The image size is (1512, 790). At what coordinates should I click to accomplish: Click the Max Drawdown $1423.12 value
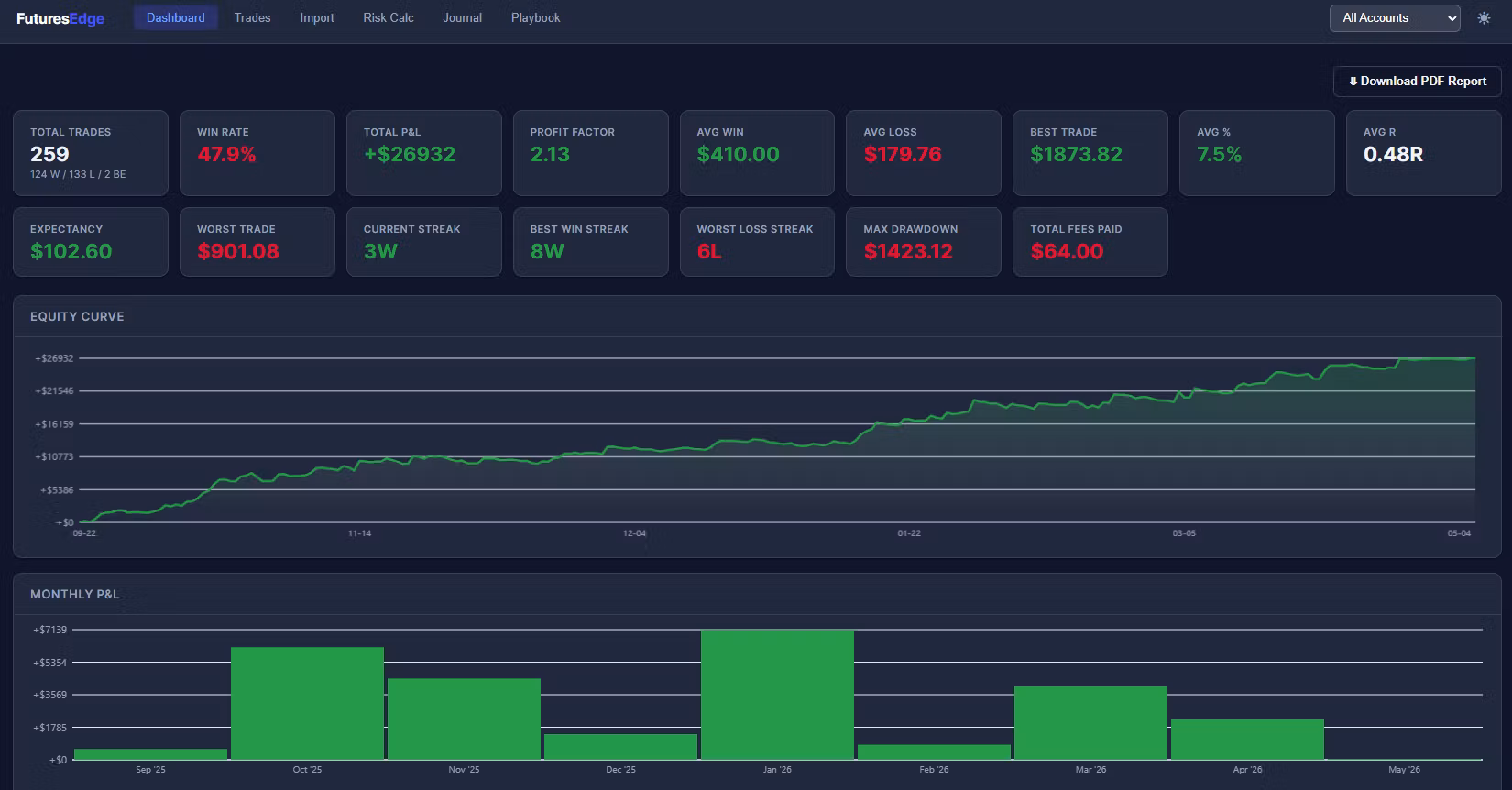[908, 252]
